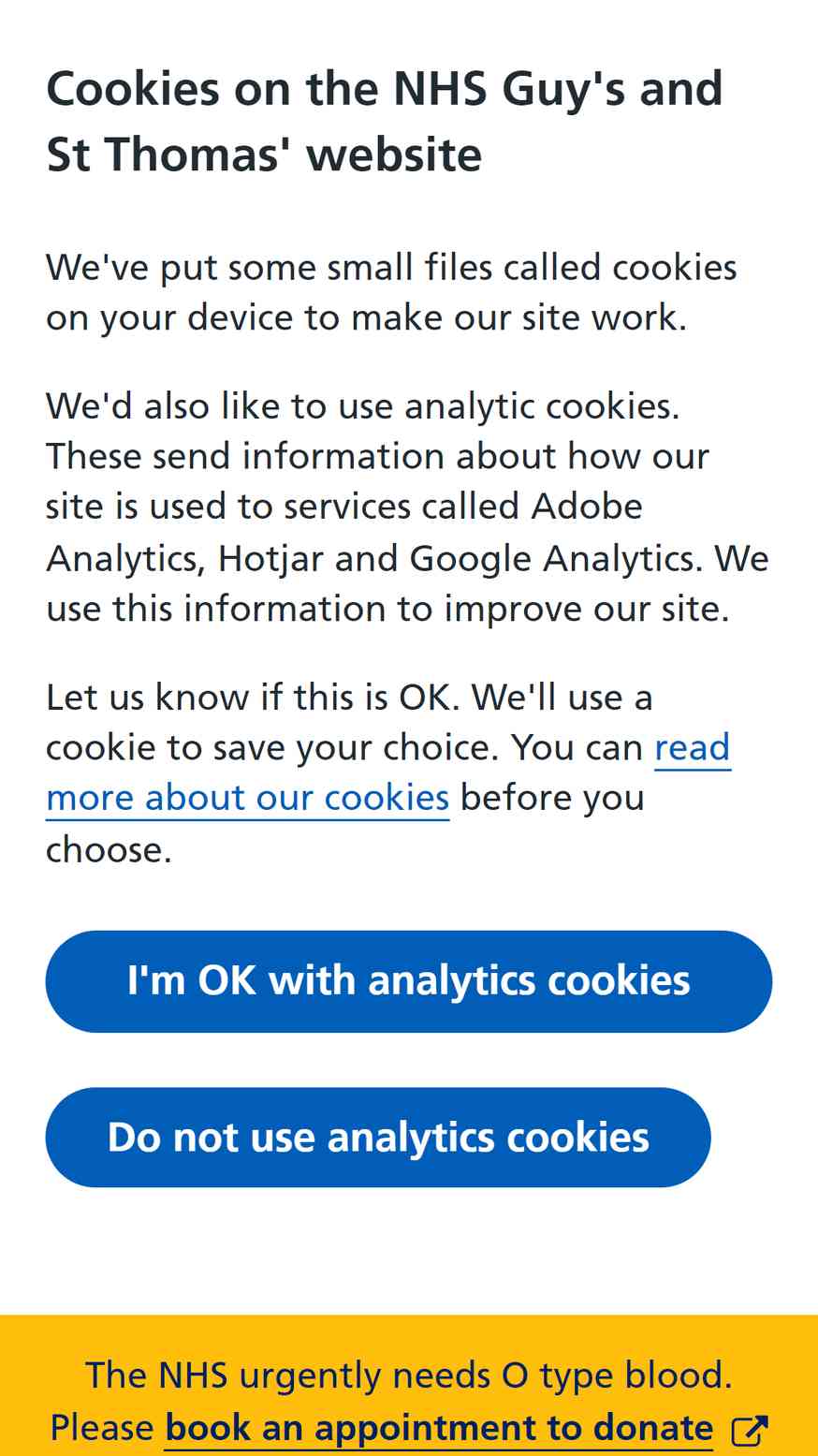Image resolution: width=818 pixels, height=1456 pixels.
Task: Click the cookies banner heading text
Action: 385,121
